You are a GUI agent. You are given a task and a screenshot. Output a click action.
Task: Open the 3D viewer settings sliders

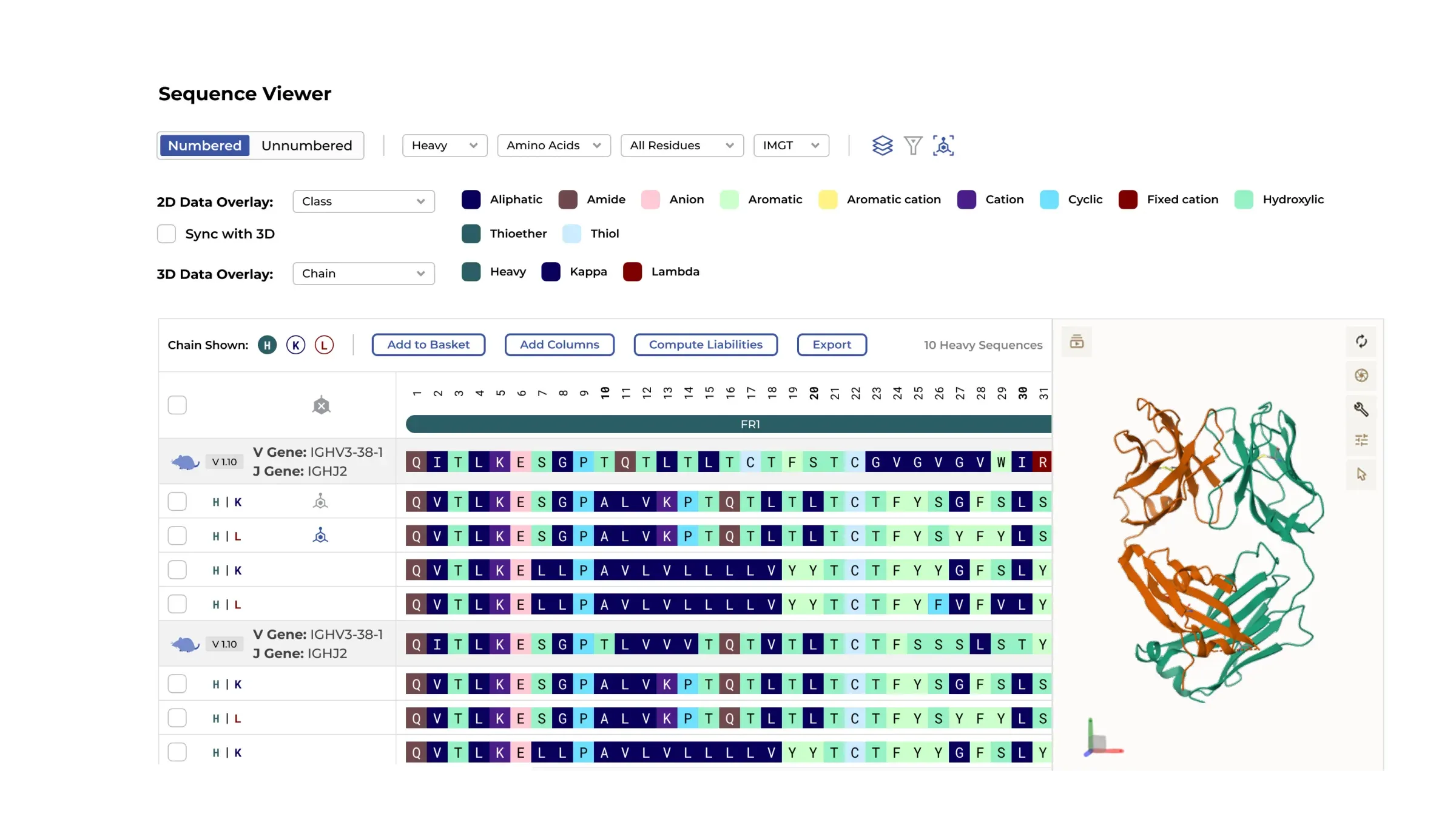[x=1361, y=440]
